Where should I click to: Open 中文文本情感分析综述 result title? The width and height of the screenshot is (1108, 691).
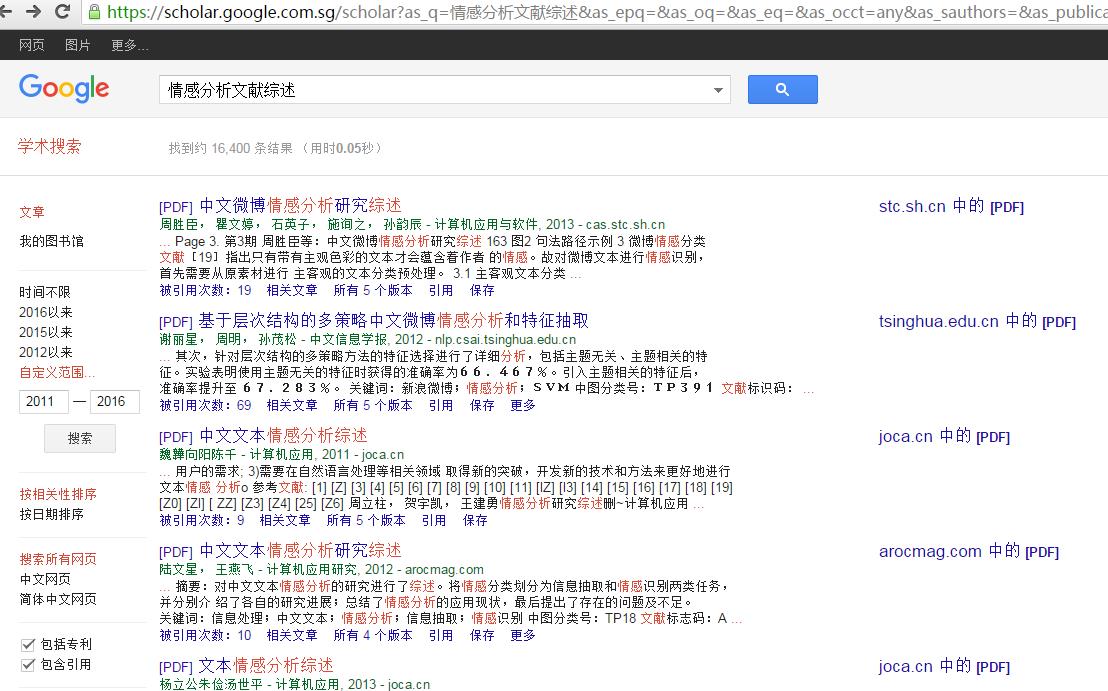283,435
